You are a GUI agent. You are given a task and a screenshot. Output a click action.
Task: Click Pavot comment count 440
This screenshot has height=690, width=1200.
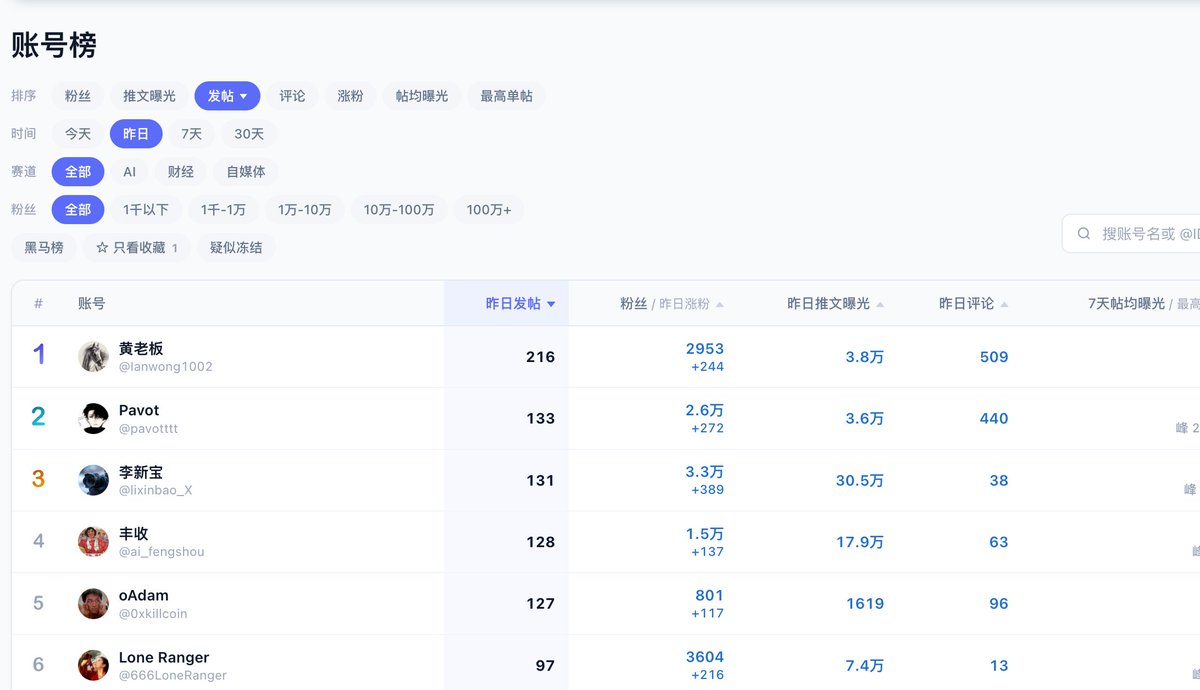point(994,419)
